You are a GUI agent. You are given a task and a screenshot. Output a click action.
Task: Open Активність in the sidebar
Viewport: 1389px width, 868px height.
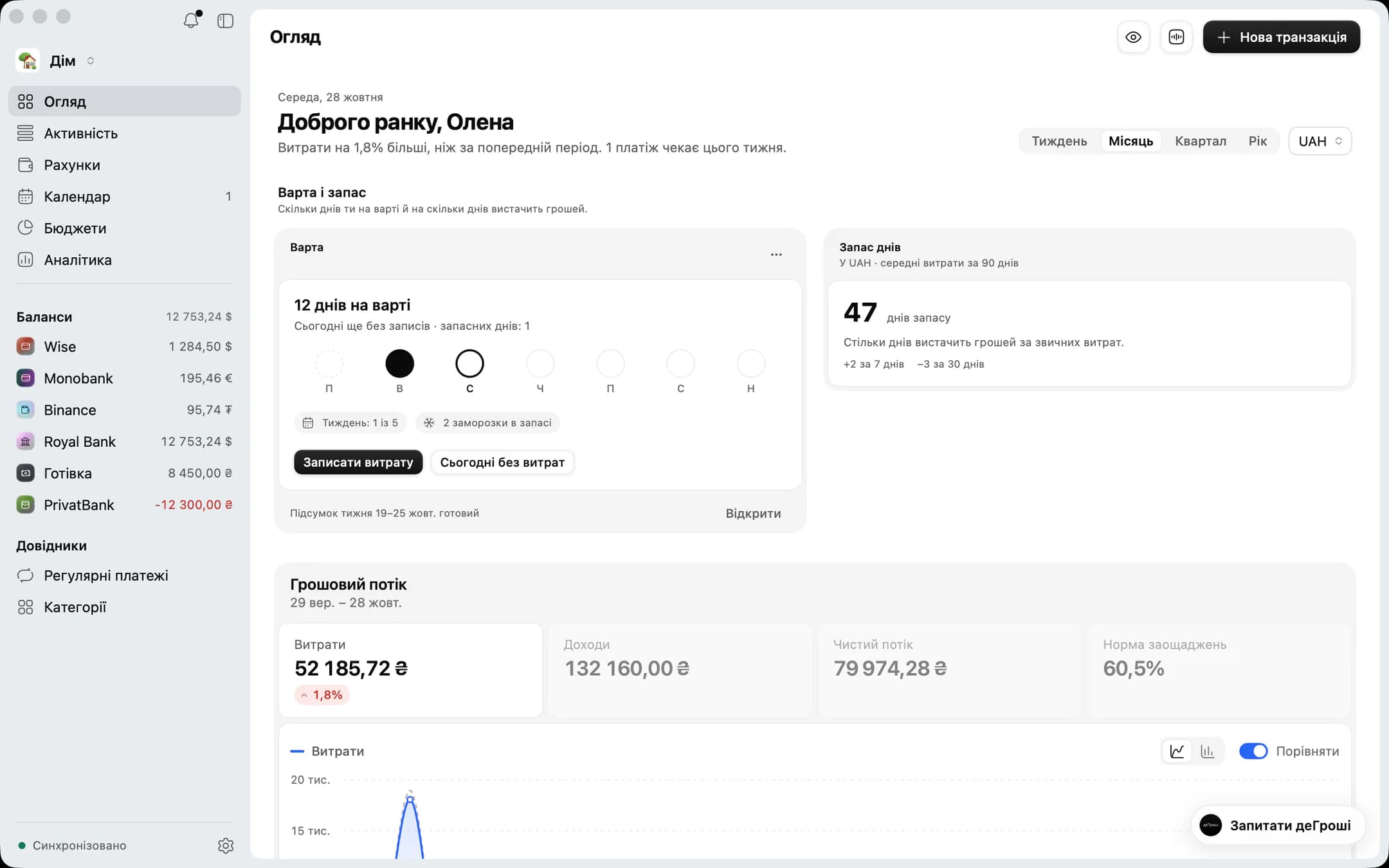click(124, 134)
